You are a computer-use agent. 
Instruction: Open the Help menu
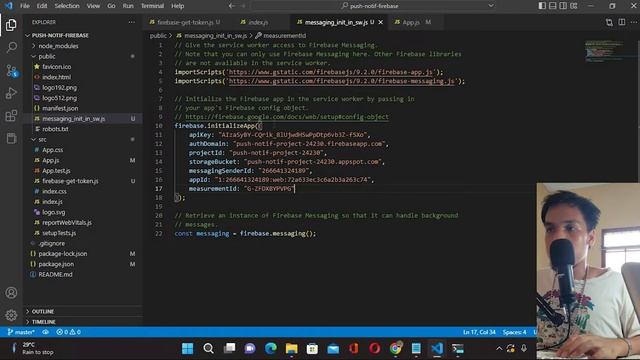click(177, 6)
